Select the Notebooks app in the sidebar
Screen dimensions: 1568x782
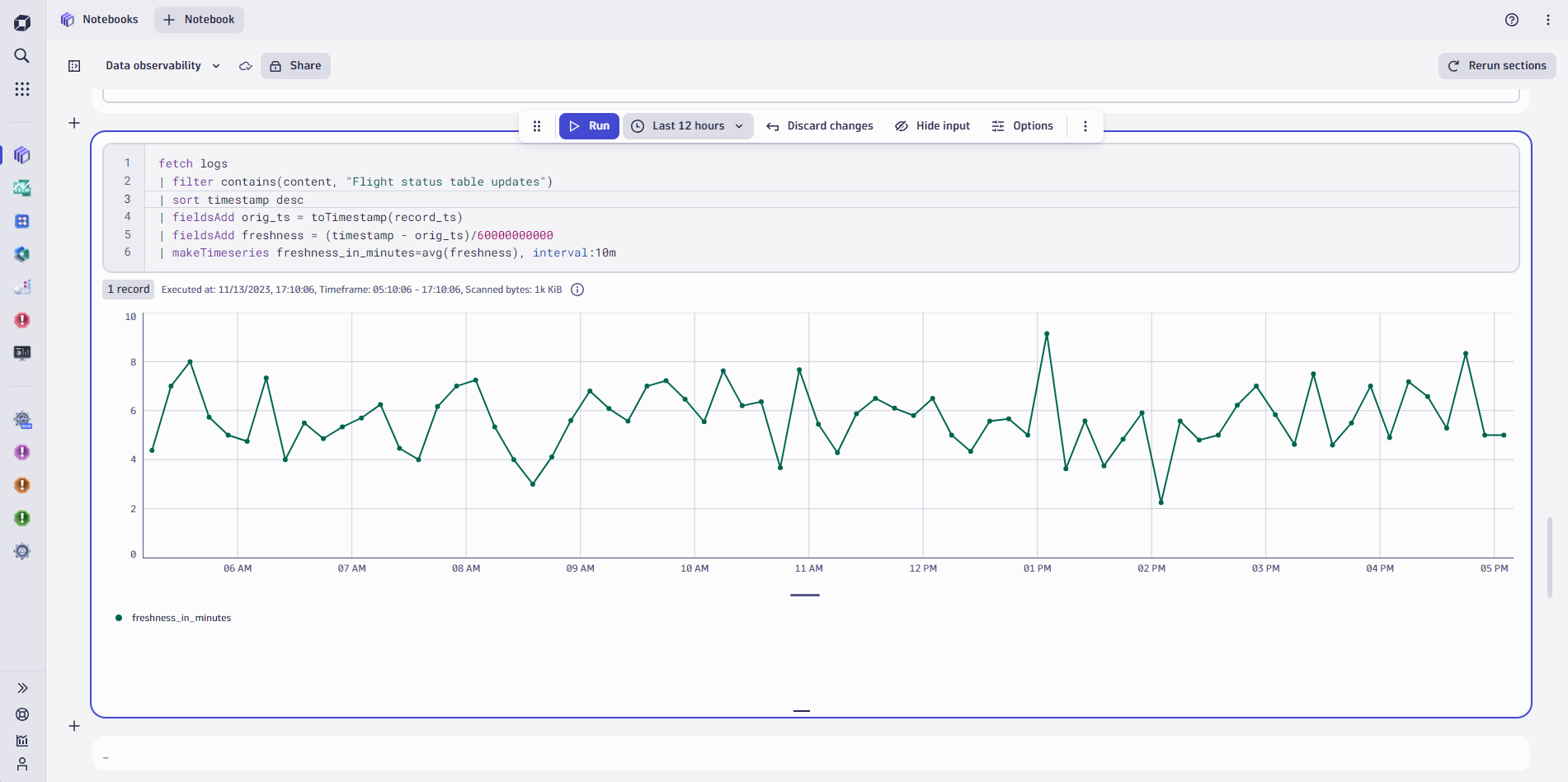click(22, 155)
